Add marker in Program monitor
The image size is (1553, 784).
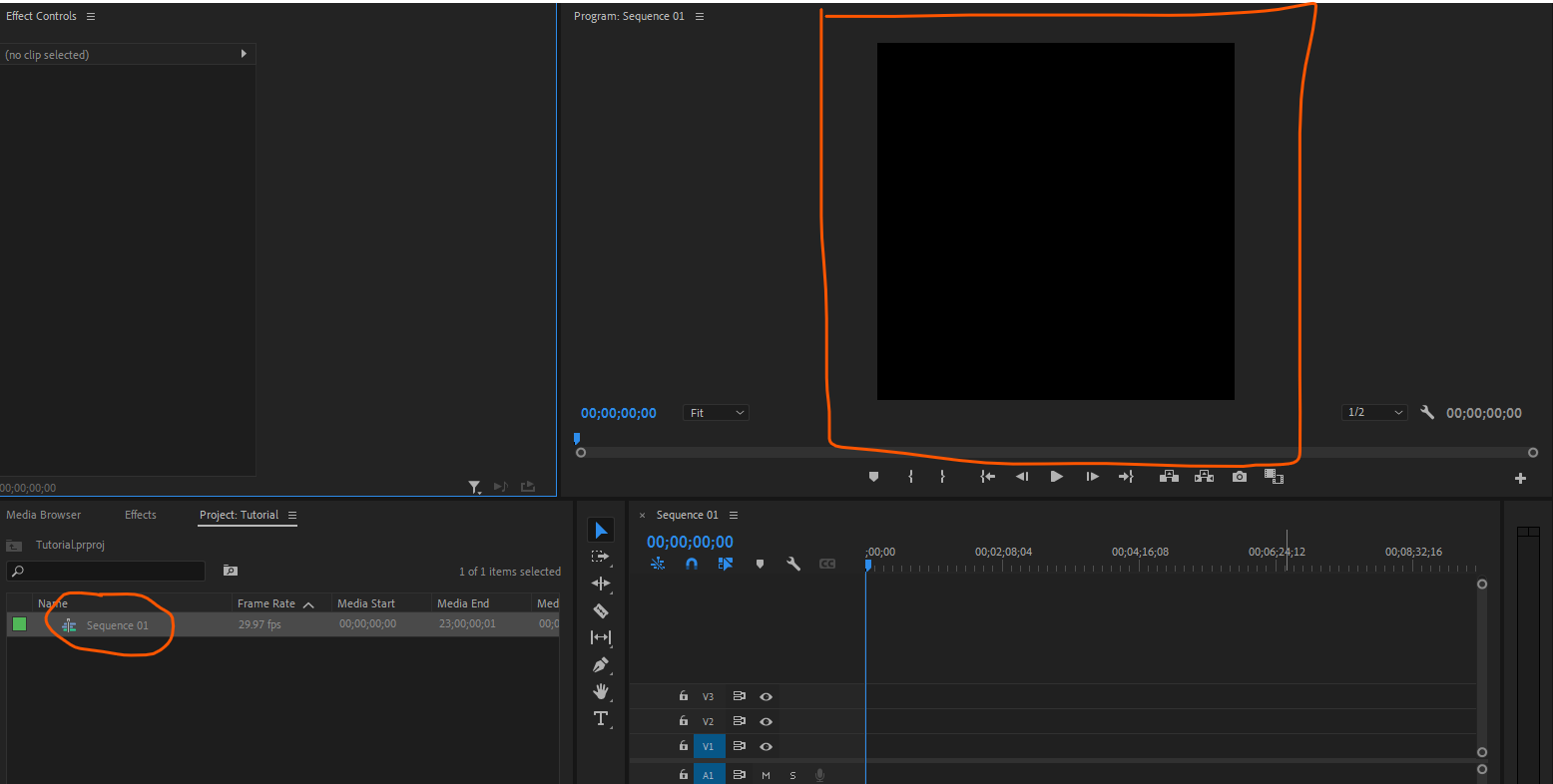[873, 477]
